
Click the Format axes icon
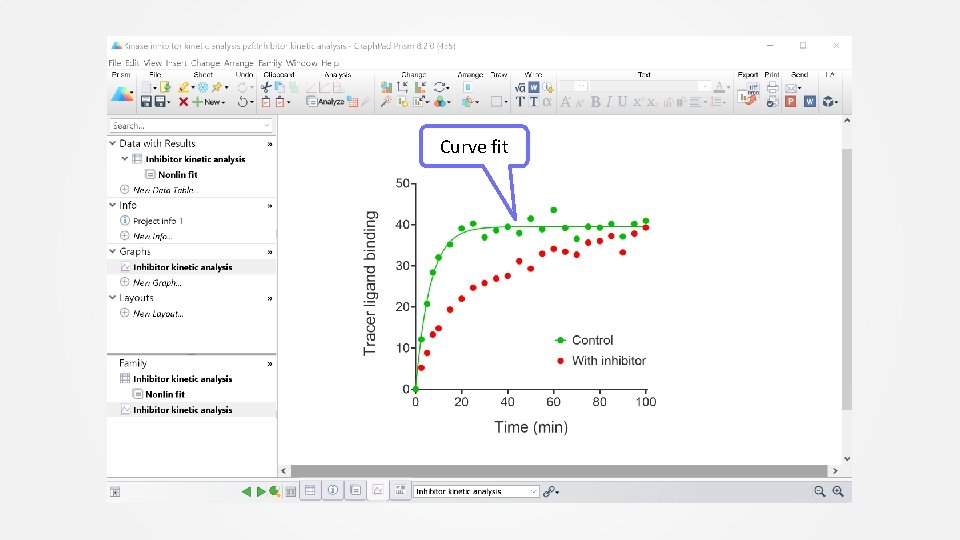pyautogui.click(x=402, y=88)
